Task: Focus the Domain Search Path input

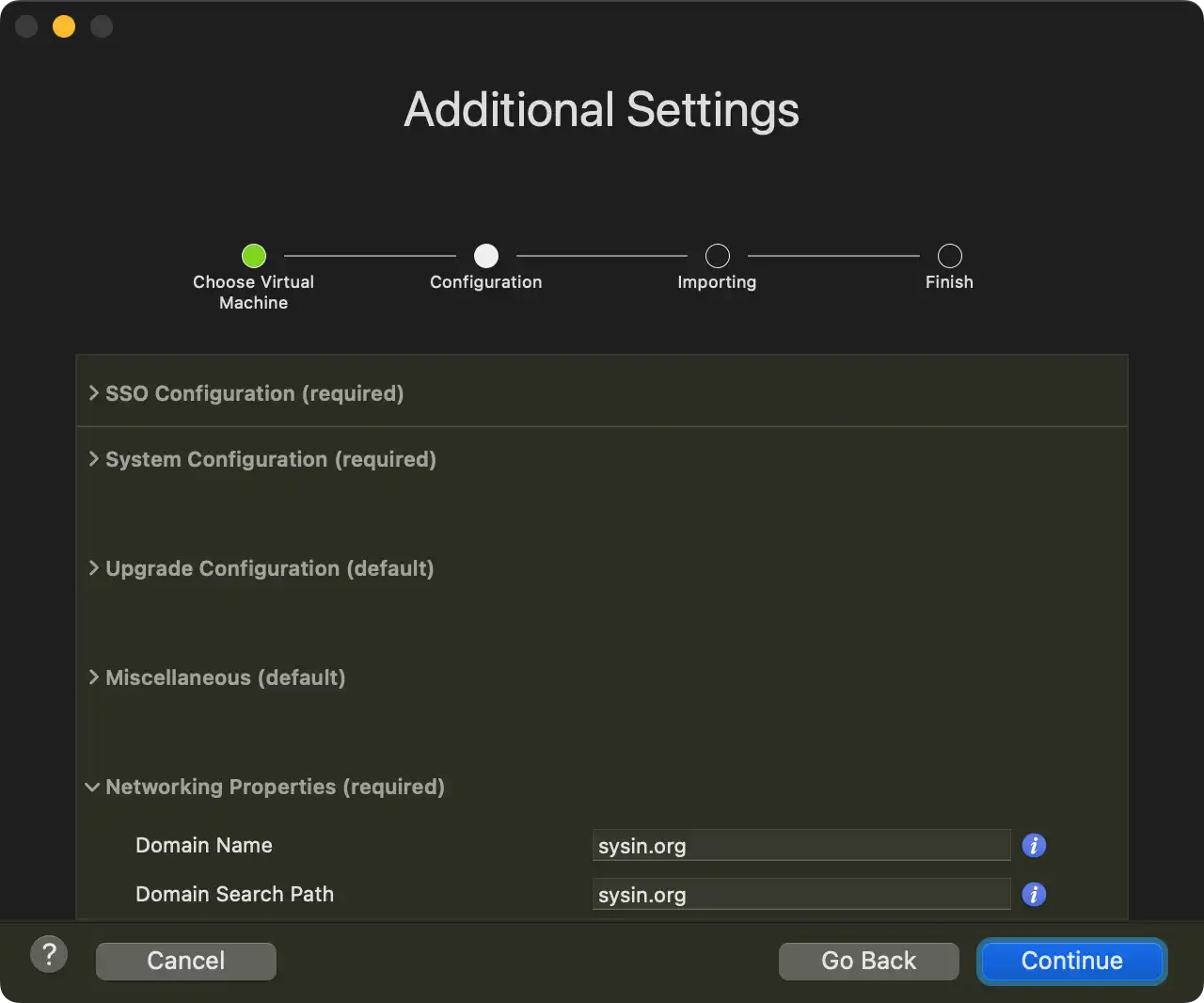Action: pos(801,895)
